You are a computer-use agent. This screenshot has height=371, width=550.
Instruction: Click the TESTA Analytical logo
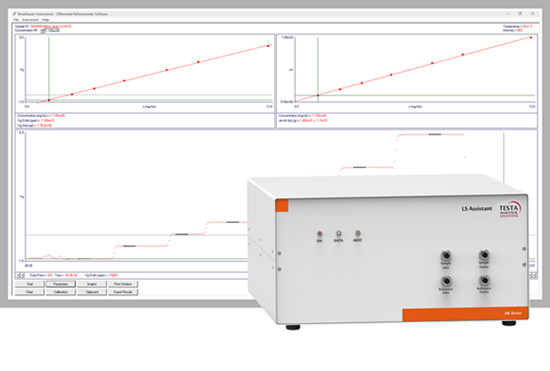[x=510, y=210]
